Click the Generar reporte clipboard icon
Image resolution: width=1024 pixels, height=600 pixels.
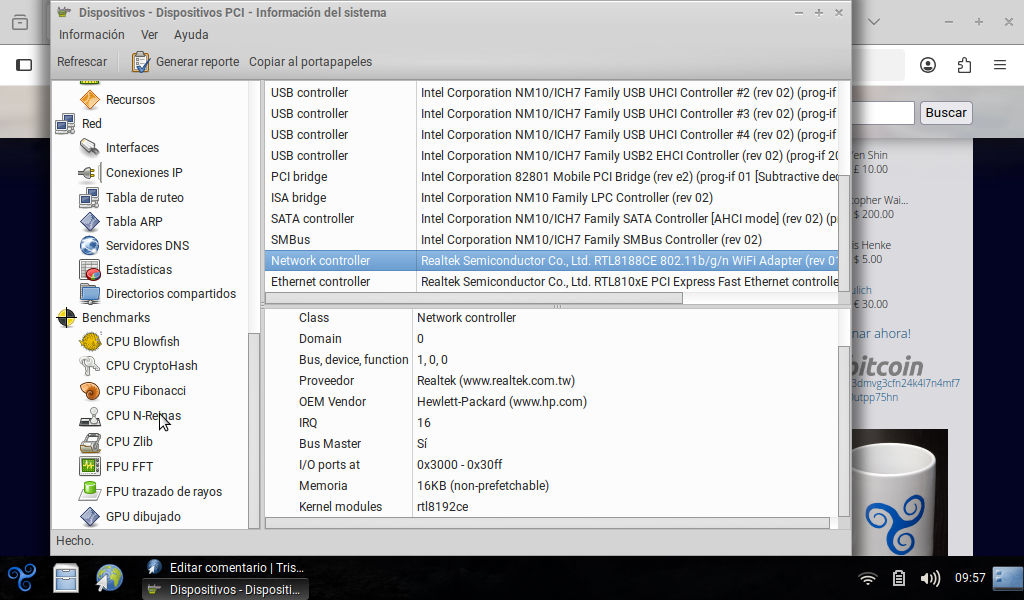pos(140,62)
